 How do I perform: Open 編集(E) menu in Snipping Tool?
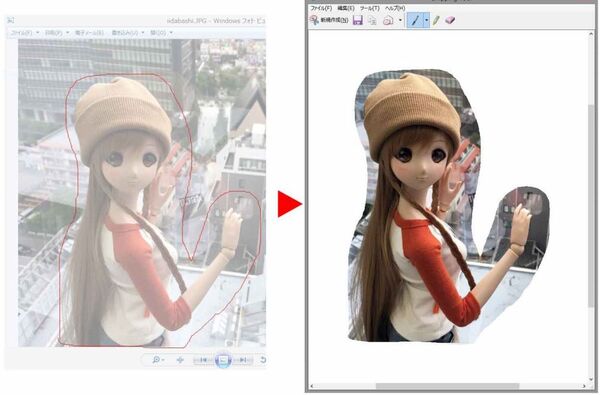346,8
